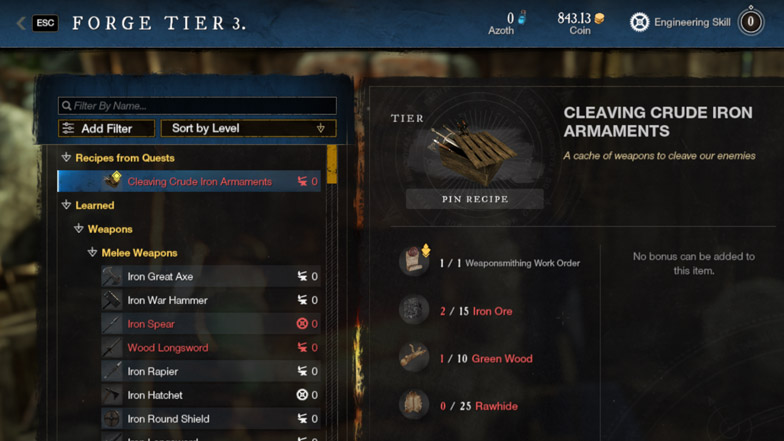Focus the Filter By Name field

(197, 106)
